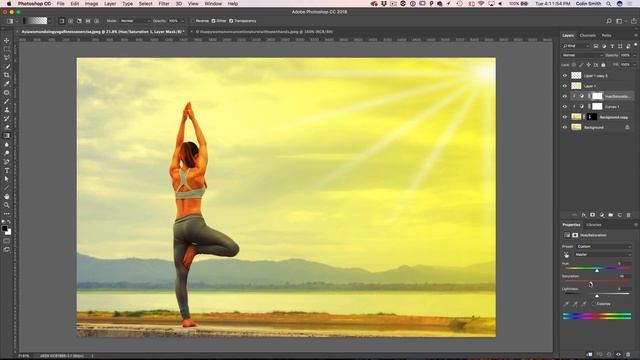The width and height of the screenshot is (640, 360).
Task: Hide the Background layer eye
Action: tap(565, 127)
